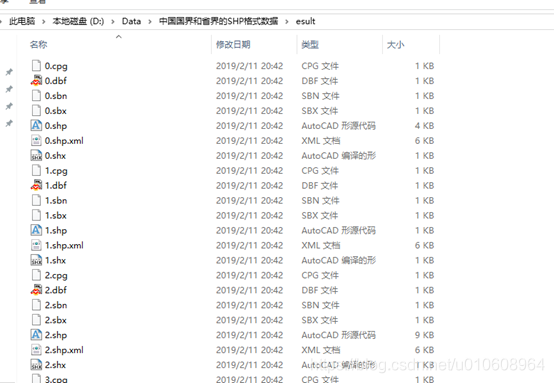The width and height of the screenshot is (554, 383).
Task: Click the type cell XML 文档 for 1.shp.xml
Action: (321, 245)
